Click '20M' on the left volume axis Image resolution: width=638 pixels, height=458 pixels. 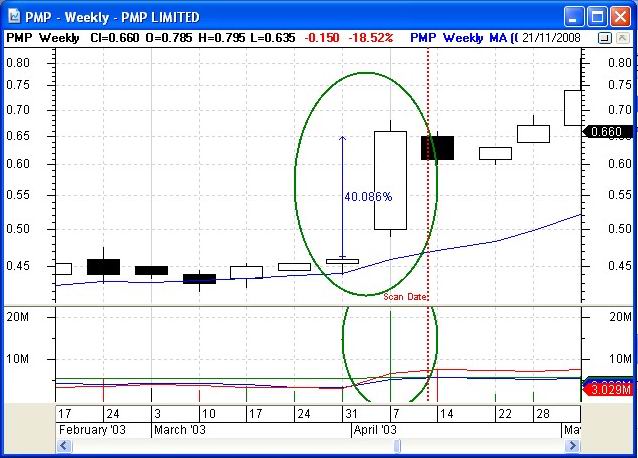[17, 316]
